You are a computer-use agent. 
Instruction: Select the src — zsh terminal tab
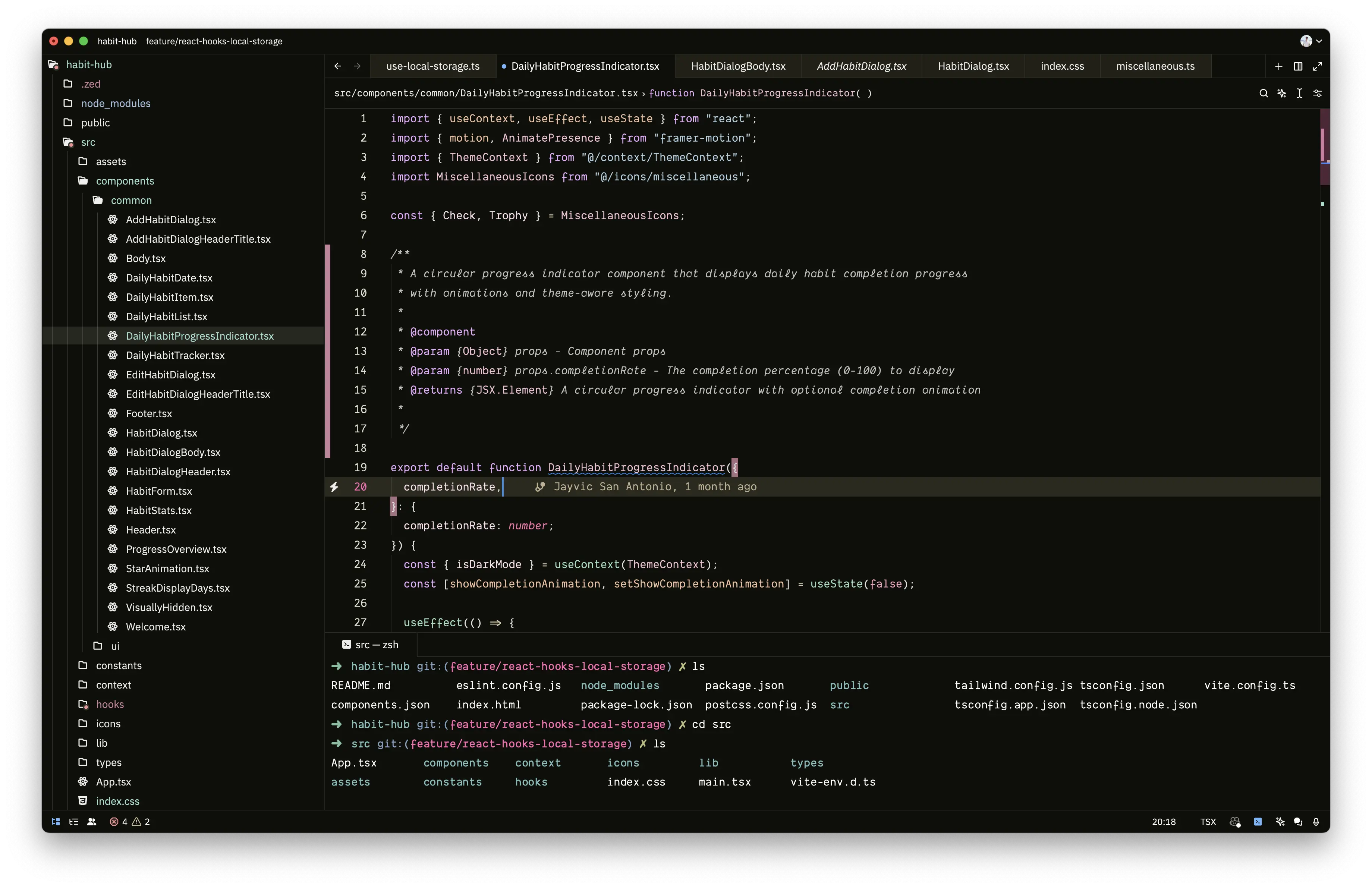371,645
